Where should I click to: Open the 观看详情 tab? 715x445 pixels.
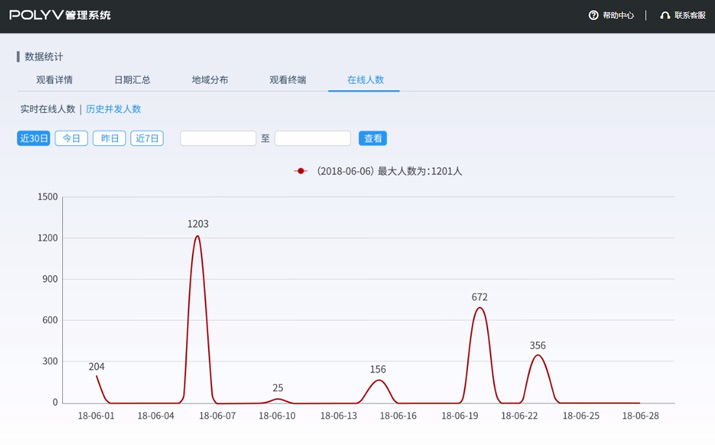[x=54, y=80]
